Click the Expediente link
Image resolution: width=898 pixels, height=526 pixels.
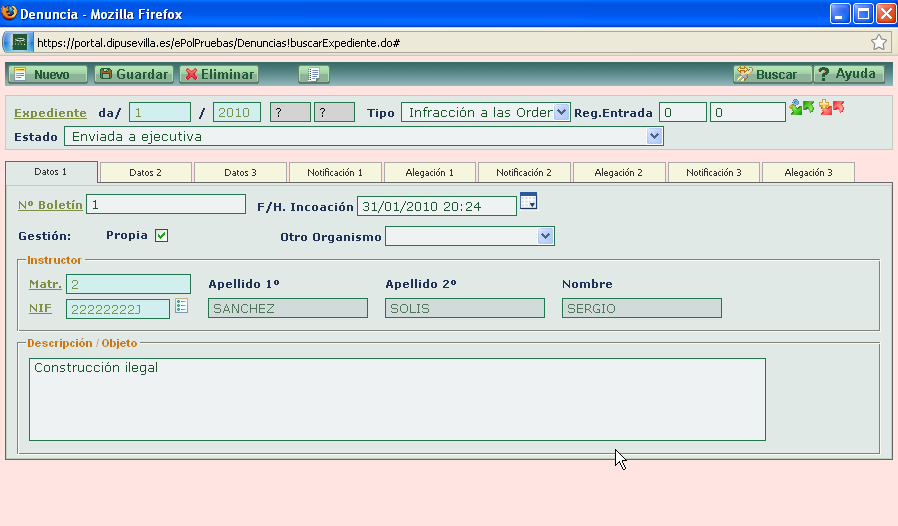click(x=50, y=113)
